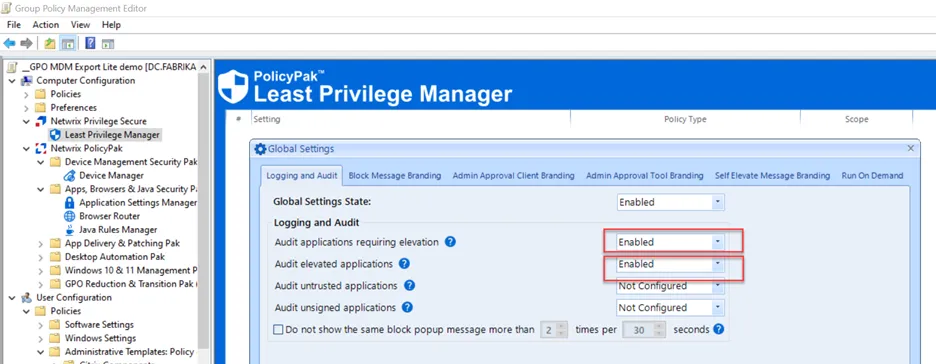
Task: Switch to the Block Message Branding tab
Action: [x=395, y=175]
